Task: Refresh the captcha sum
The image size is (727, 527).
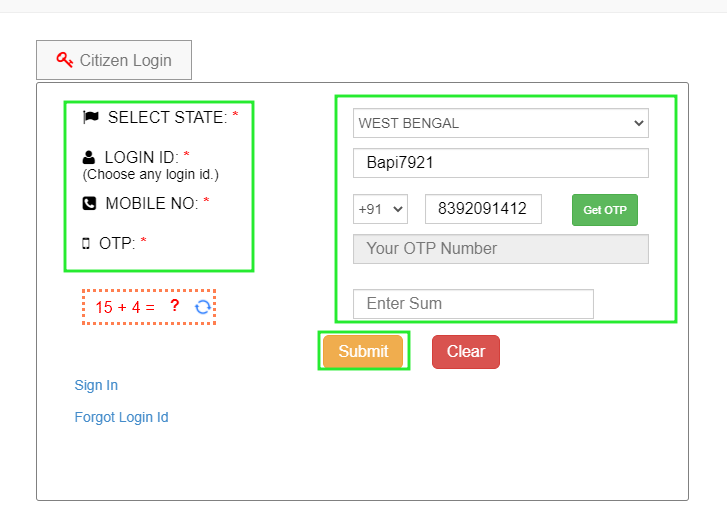Action: tap(202, 307)
